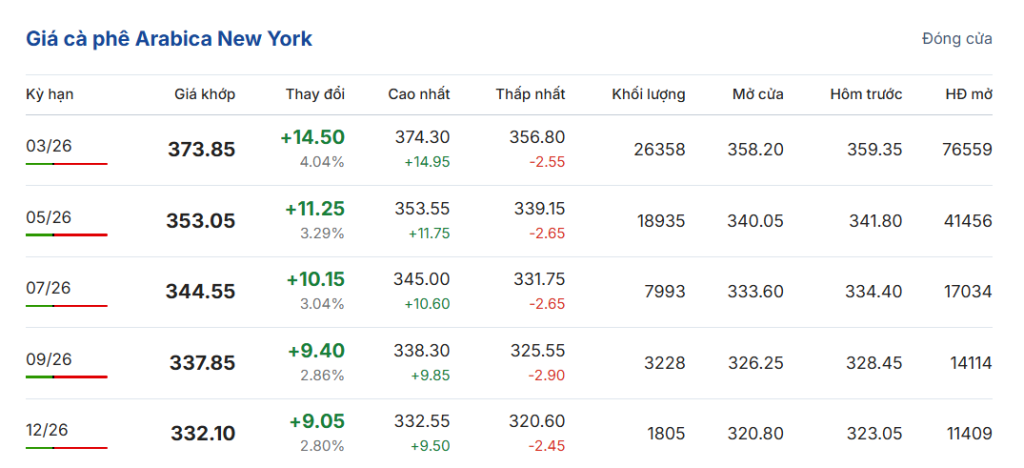
Task: Click the 332.10 price for 12/26
Action: [x=203, y=434]
